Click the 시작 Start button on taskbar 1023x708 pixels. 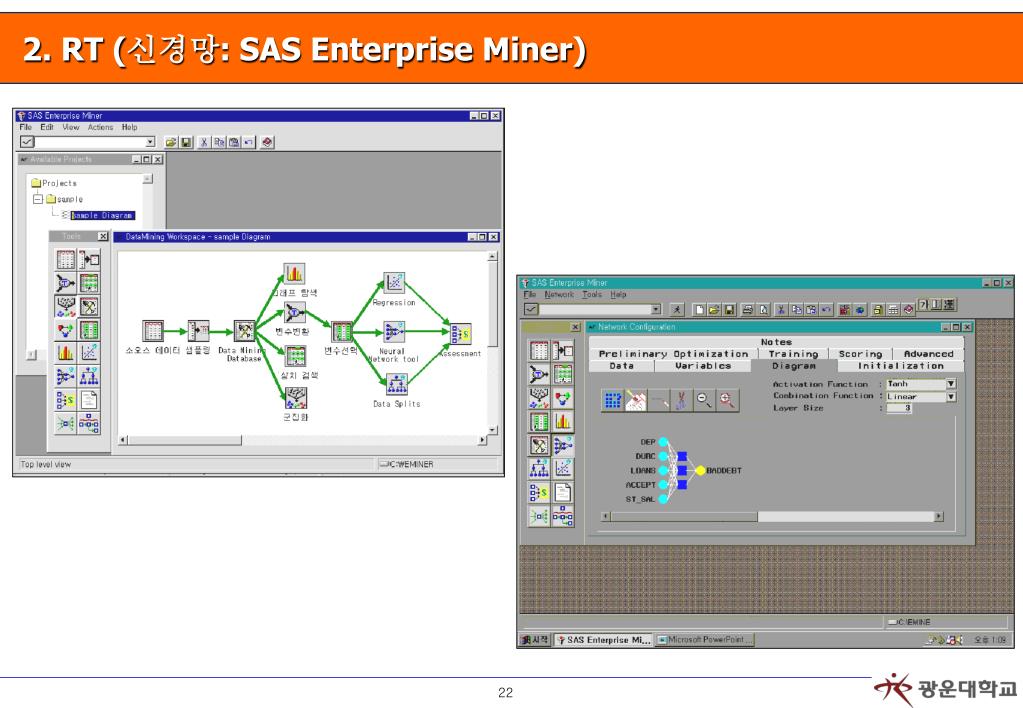(x=536, y=640)
